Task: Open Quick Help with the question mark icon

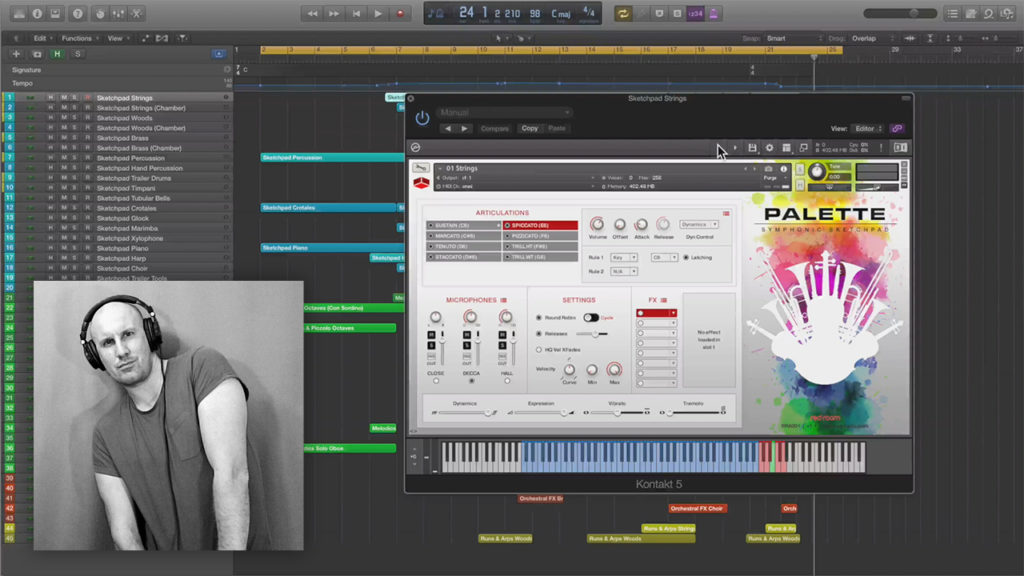Action: pyautogui.click(x=78, y=14)
